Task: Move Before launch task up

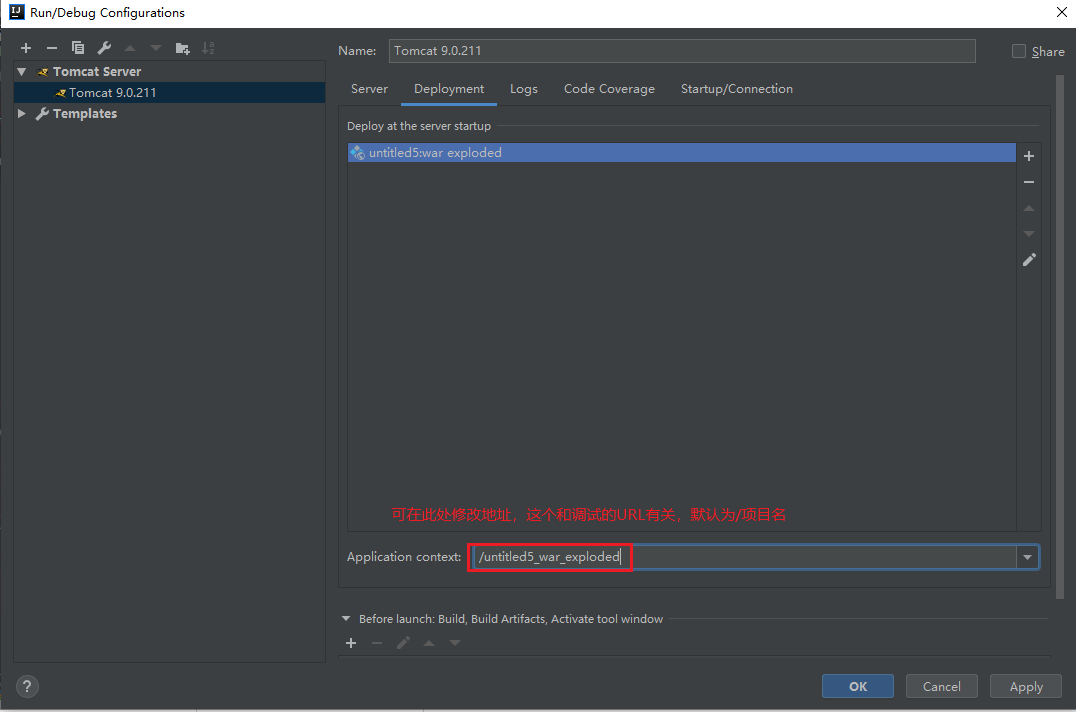Action: point(429,643)
